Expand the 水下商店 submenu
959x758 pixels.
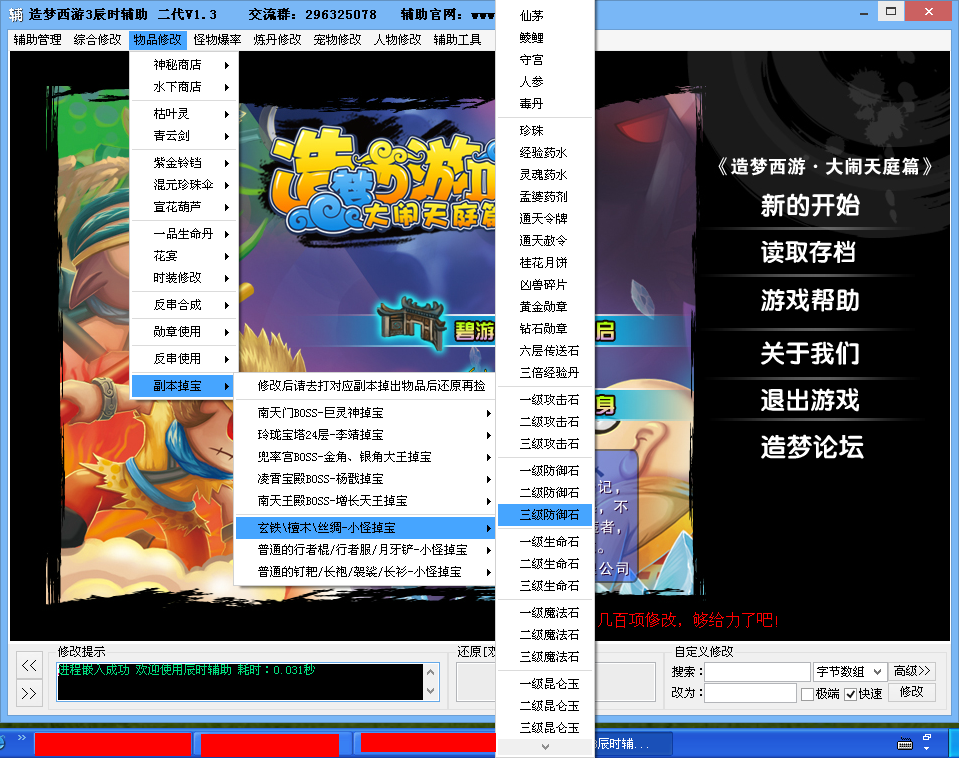(184, 87)
